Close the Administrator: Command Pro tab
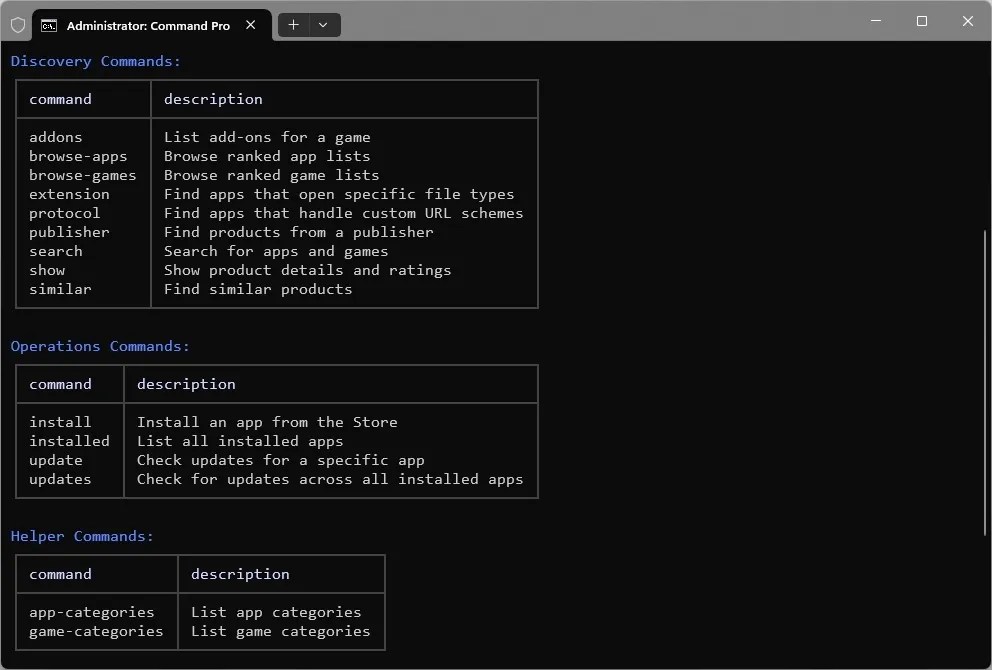The image size is (992, 670). tap(250, 25)
